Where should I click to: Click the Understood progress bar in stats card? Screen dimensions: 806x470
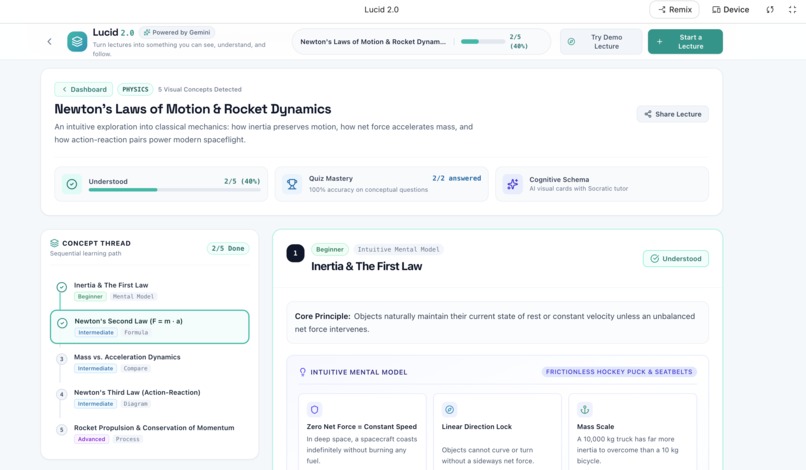pyautogui.click(x=174, y=190)
